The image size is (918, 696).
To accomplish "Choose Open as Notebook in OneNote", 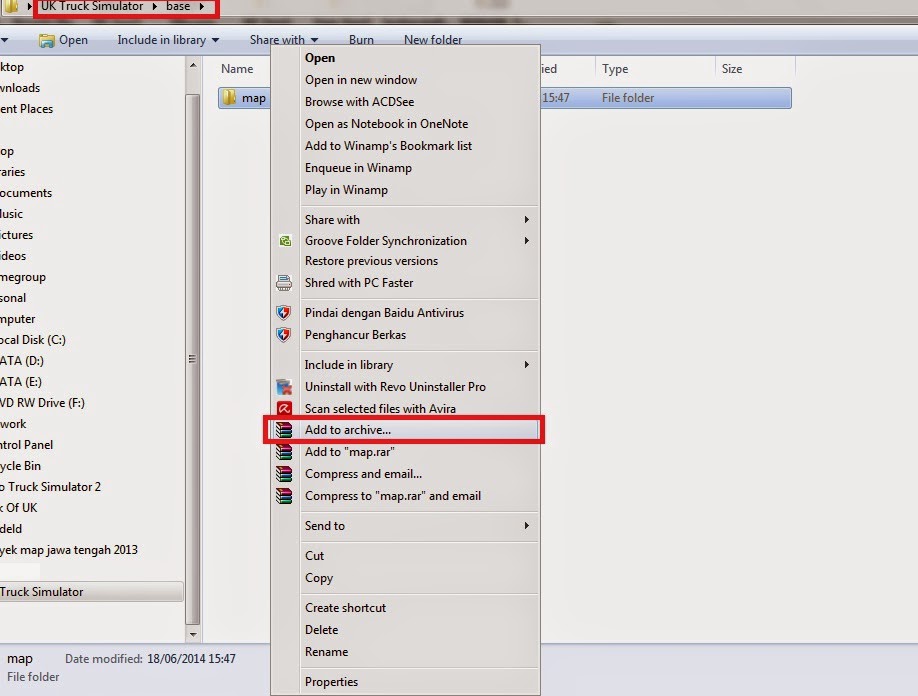I will point(386,124).
